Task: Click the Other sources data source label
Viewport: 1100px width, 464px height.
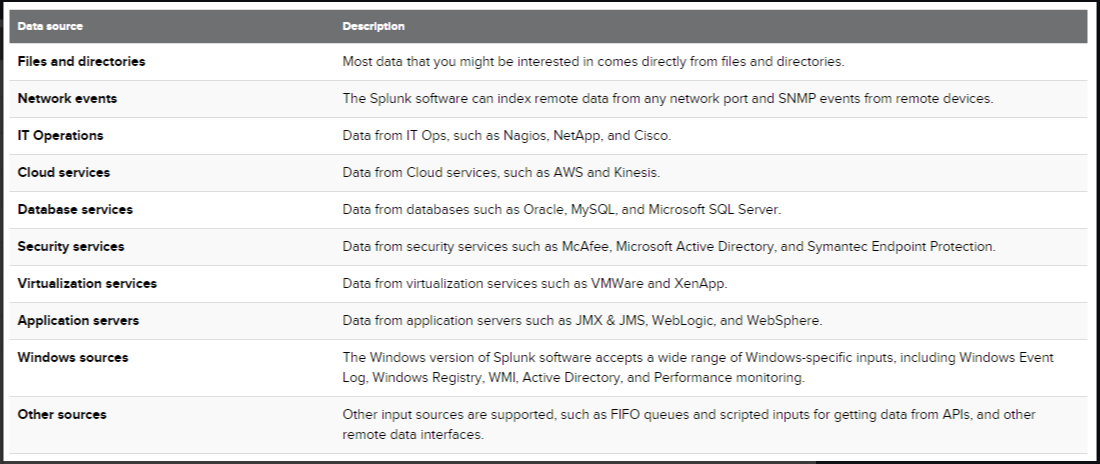Action: (62, 415)
